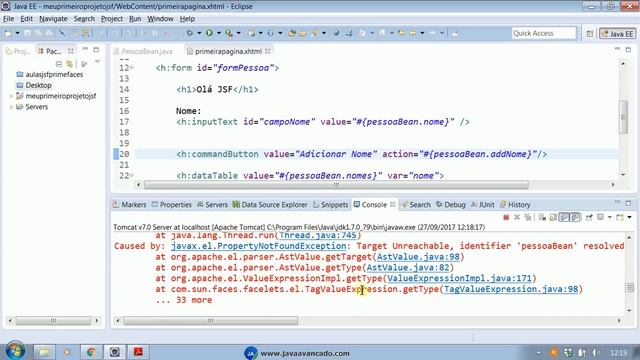The image size is (640, 360).
Task: Open the Open Console dropdown arrow
Action: click(629, 217)
